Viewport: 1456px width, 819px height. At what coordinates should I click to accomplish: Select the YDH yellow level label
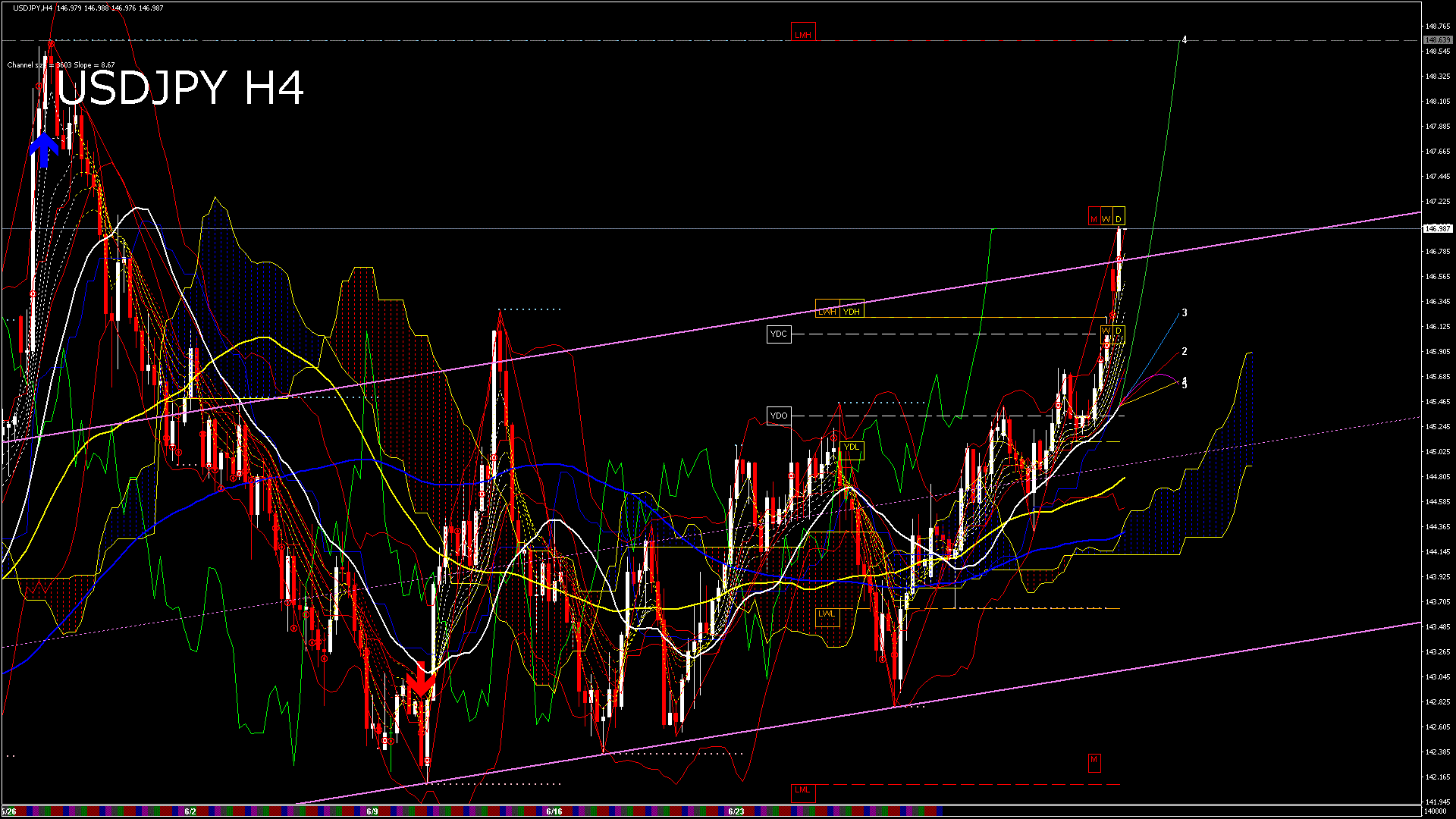[852, 311]
